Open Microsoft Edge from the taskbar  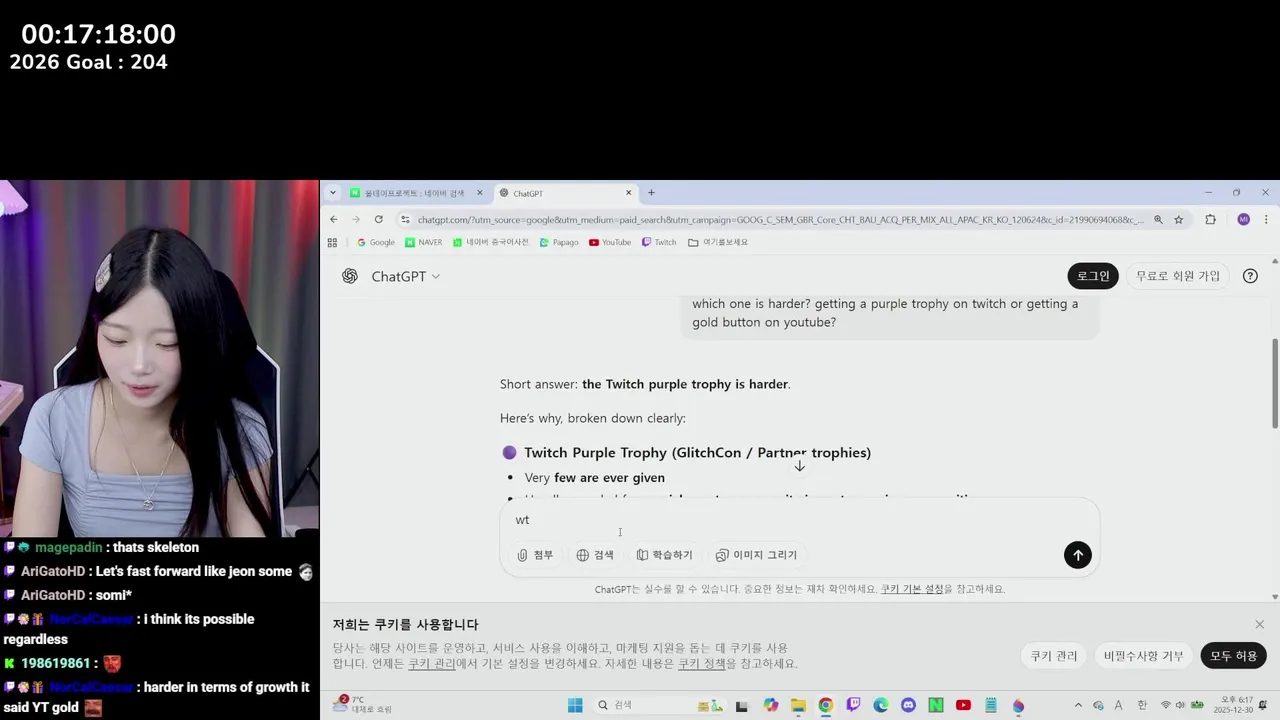pyautogui.click(x=881, y=705)
